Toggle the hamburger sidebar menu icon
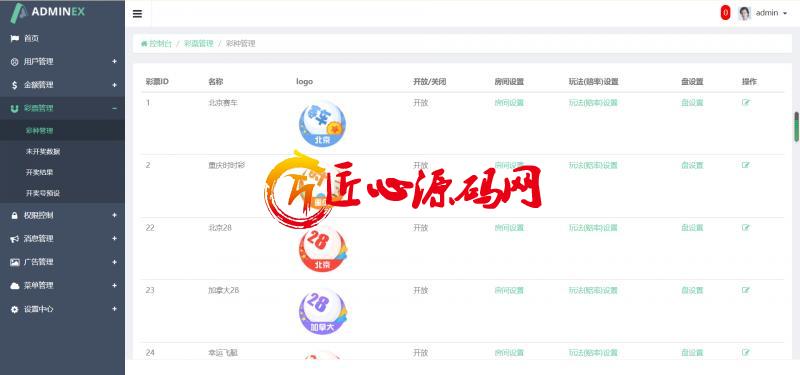Screen dimensions: 800x375 coord(137,14)
